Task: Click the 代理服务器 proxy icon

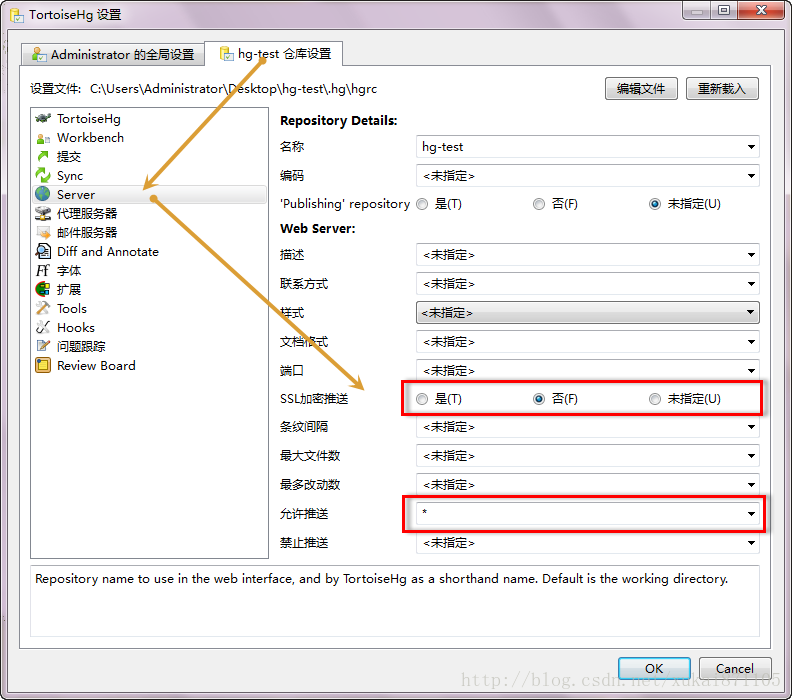Action: [x=43, y=214]
